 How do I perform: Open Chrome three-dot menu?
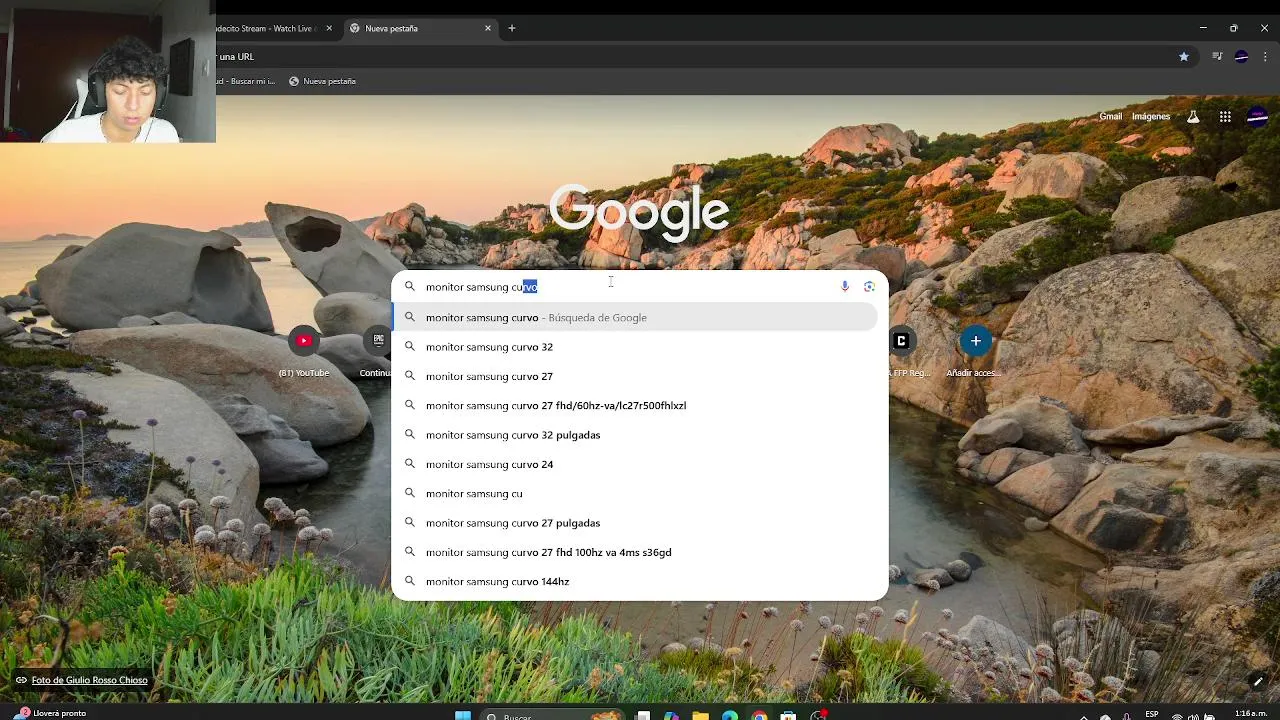click(x=1265, y=57)
